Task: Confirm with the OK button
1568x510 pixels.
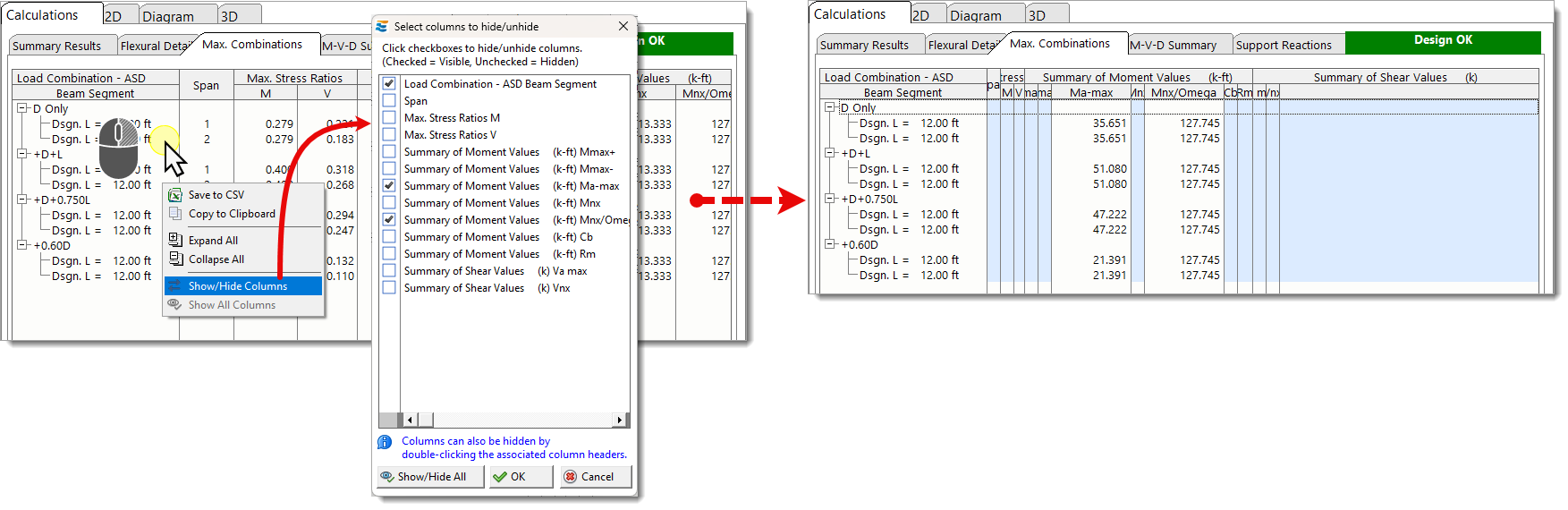Action: tap(521, 477)
